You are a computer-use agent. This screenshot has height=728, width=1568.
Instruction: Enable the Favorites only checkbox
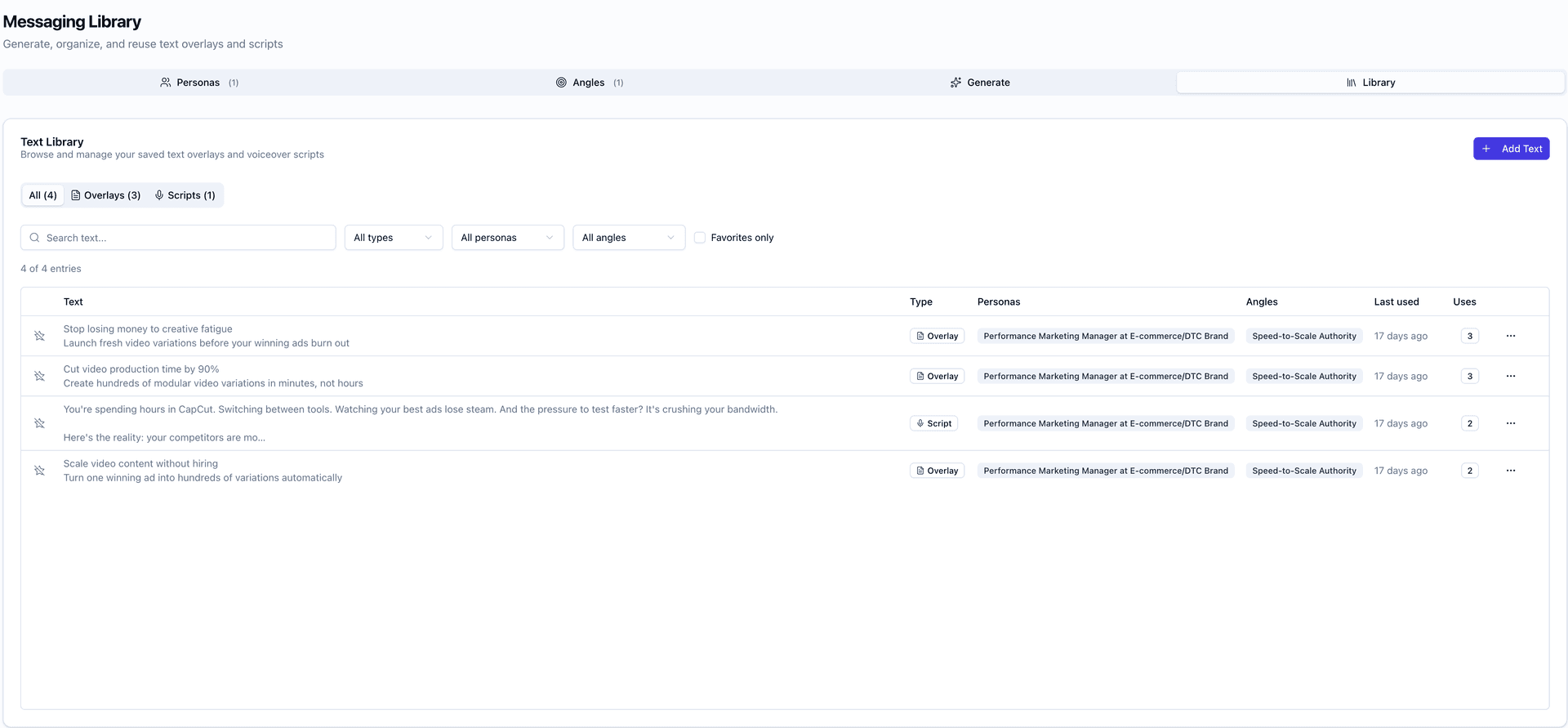[x=700, y=238]
